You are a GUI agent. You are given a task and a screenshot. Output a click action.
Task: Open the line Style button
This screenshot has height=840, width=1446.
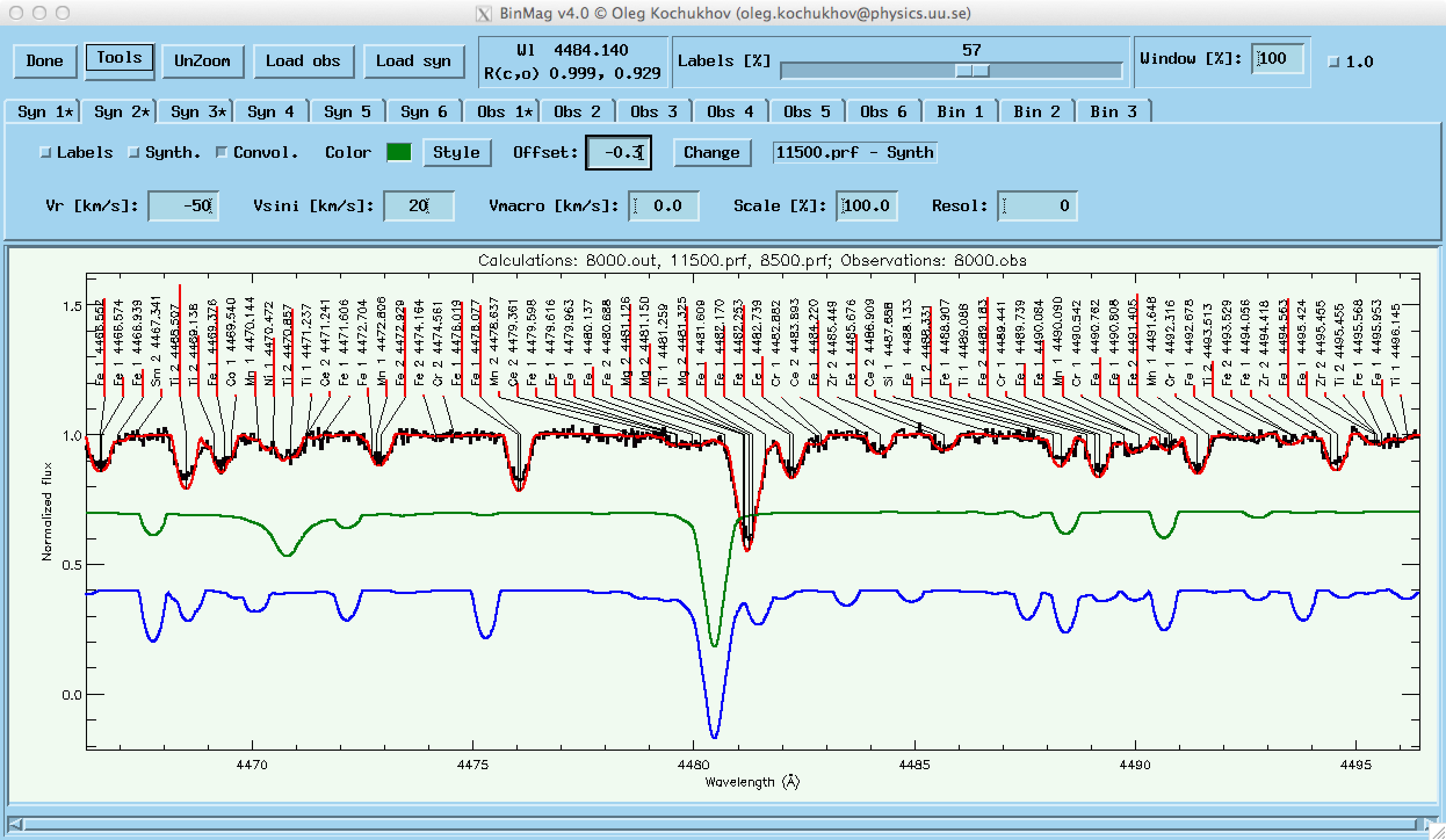point(456,153)
